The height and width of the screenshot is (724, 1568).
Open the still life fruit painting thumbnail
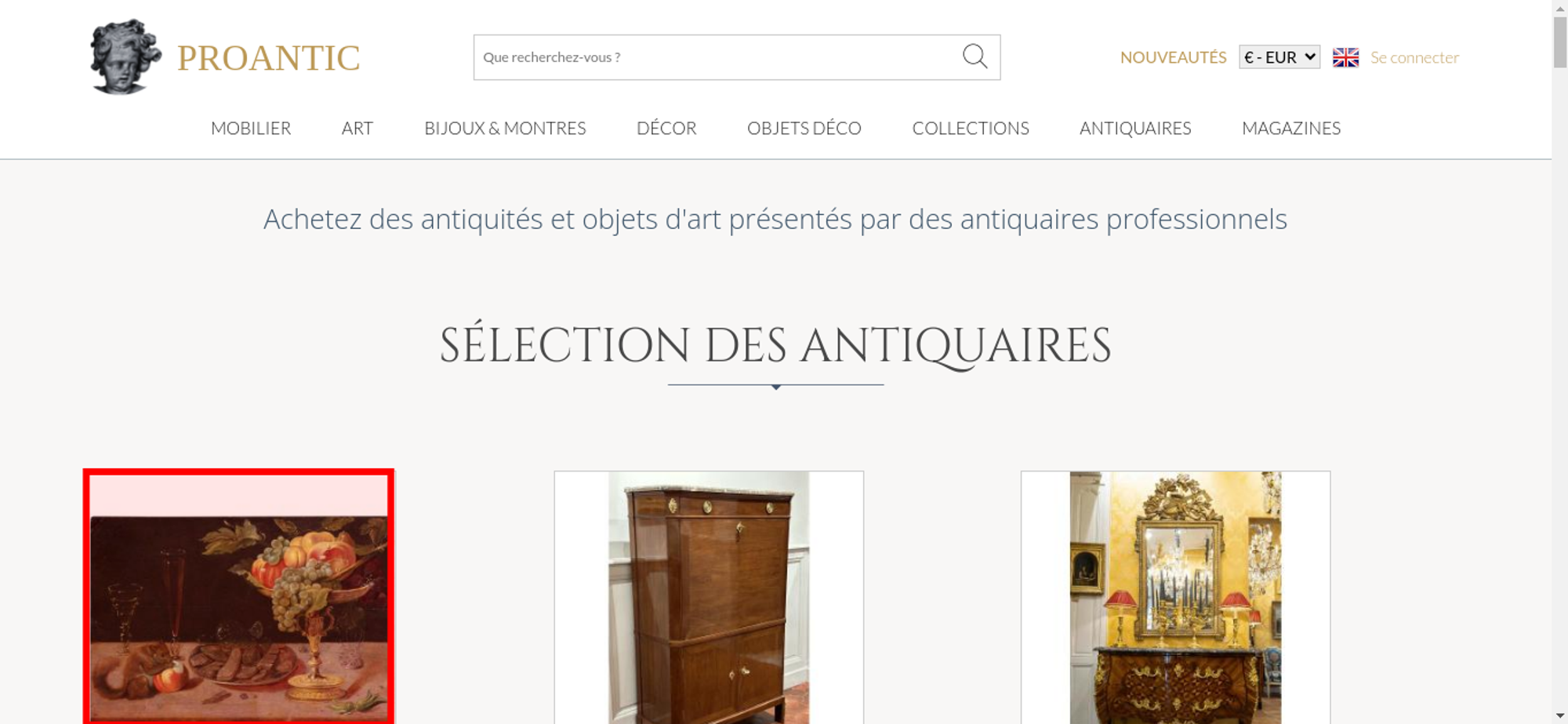tap(238, 597)
